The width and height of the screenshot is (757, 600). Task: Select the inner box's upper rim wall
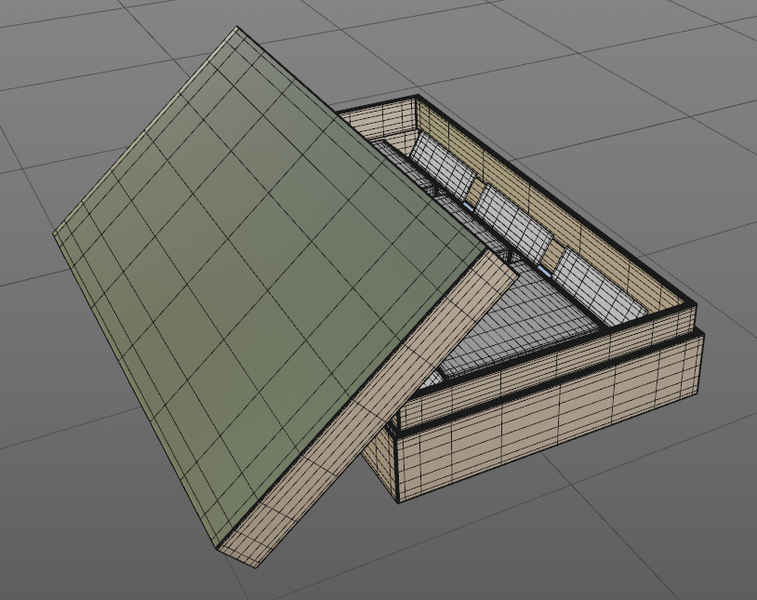click(548, 367)
